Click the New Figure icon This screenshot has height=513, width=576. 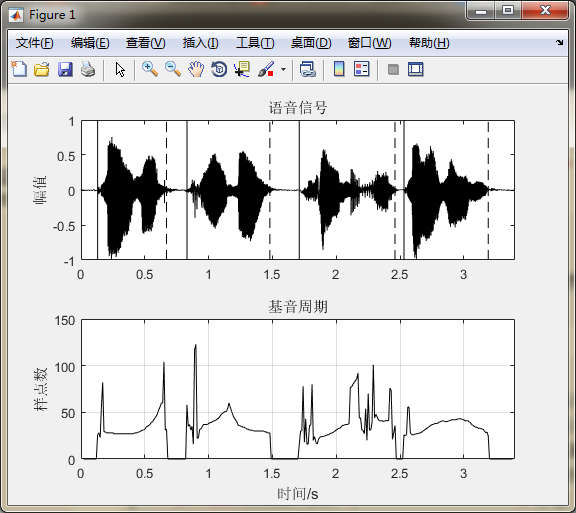click(19, 69)
